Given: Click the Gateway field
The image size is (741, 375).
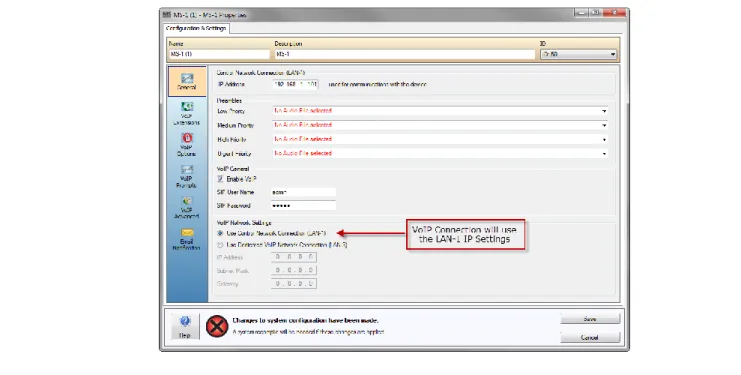Looking at the screenshot, I should tap(294, 284).
